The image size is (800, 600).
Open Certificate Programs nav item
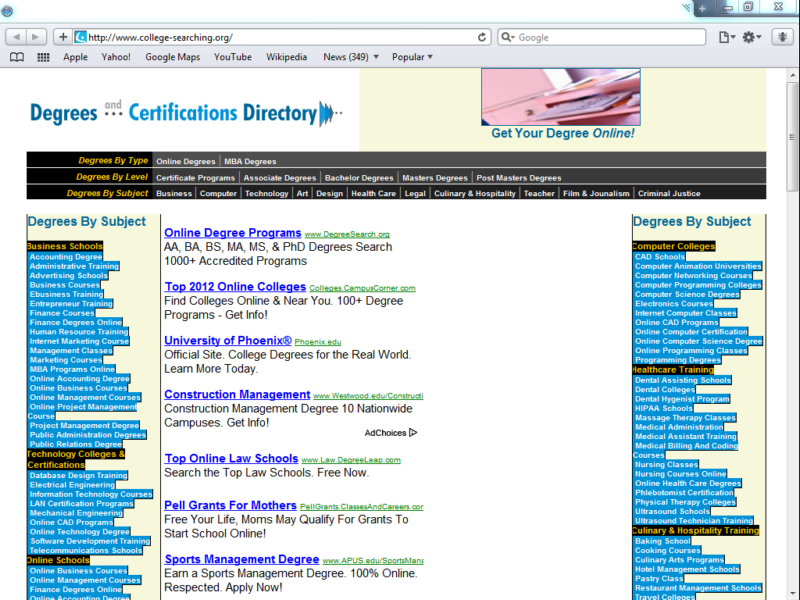pos(195,178)
